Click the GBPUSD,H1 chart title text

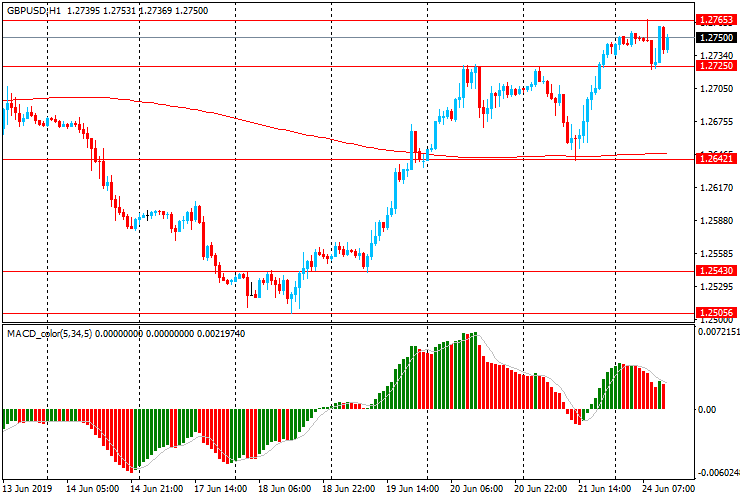point(34,10)
